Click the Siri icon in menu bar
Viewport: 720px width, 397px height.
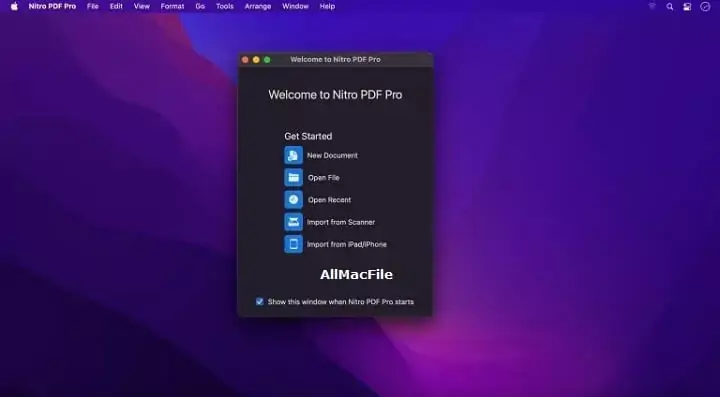click(705, 6)
